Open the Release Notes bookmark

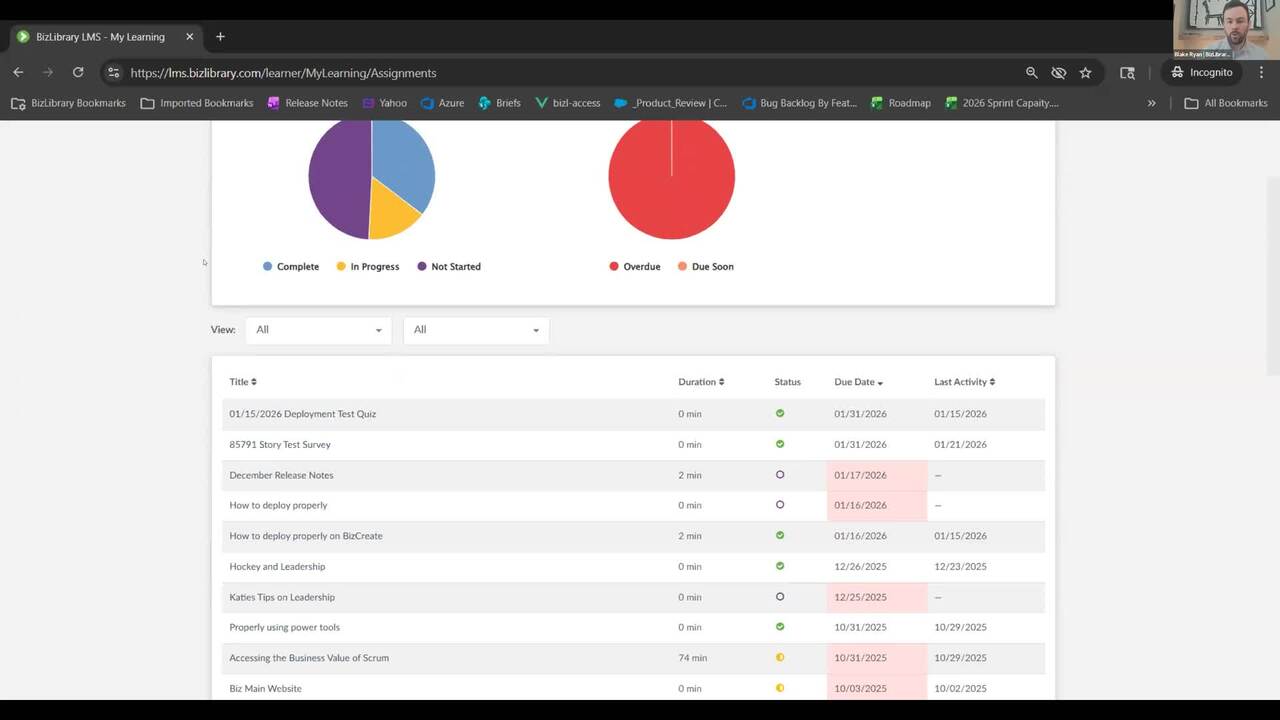(308, 103)
